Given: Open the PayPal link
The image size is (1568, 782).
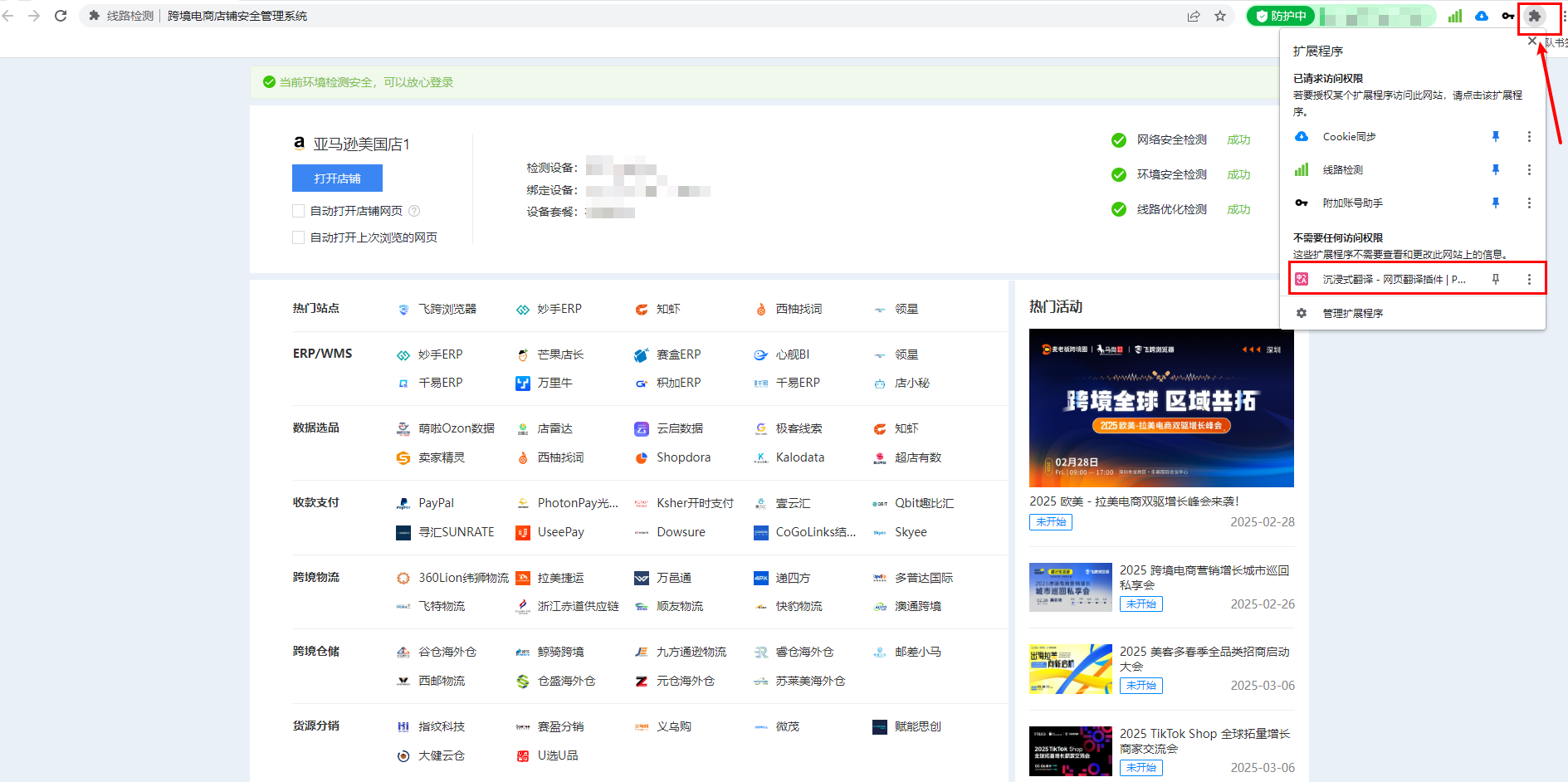Looking at the screenshot, I should 436,503.
